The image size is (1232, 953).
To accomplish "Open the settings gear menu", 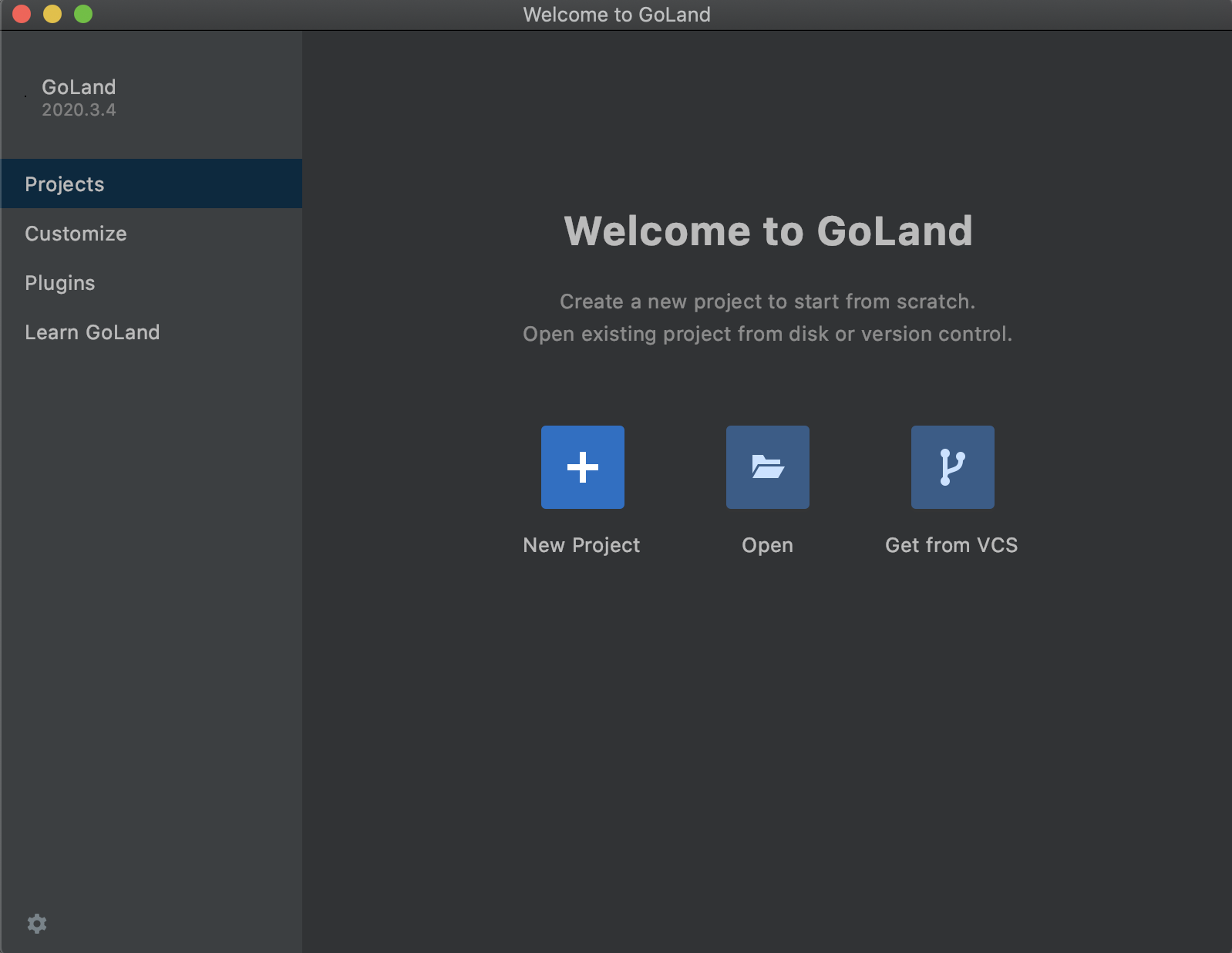I will point(37,924).
